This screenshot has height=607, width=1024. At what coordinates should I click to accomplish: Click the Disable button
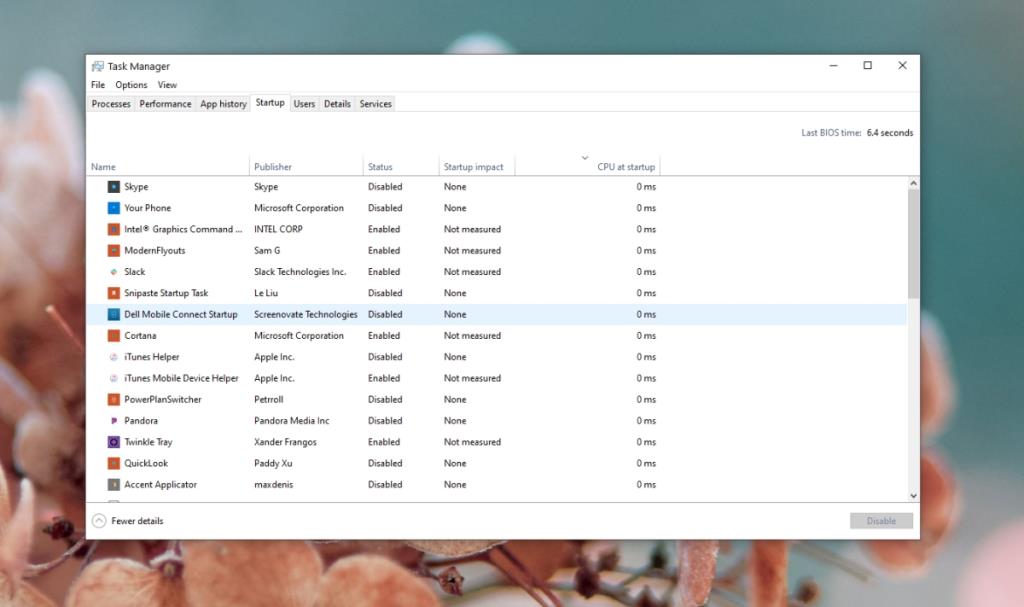[x=881, y=520]
